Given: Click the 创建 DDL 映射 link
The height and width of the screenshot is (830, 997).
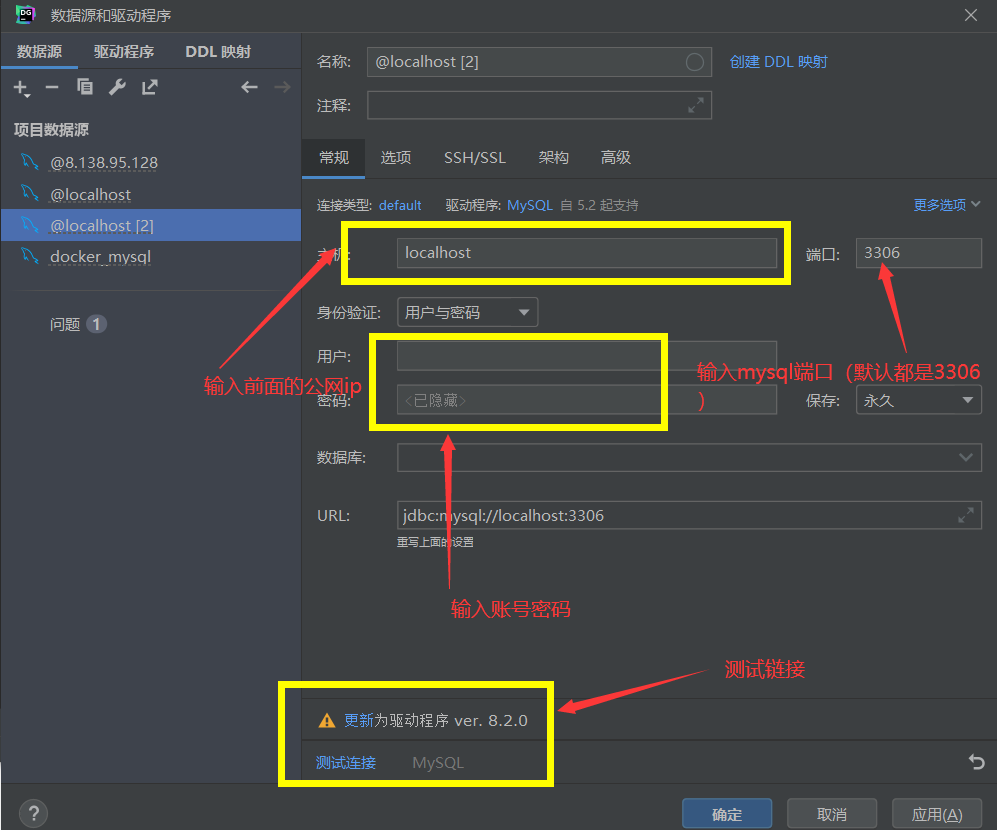Looking at the screenshot, I should point(778,62).
